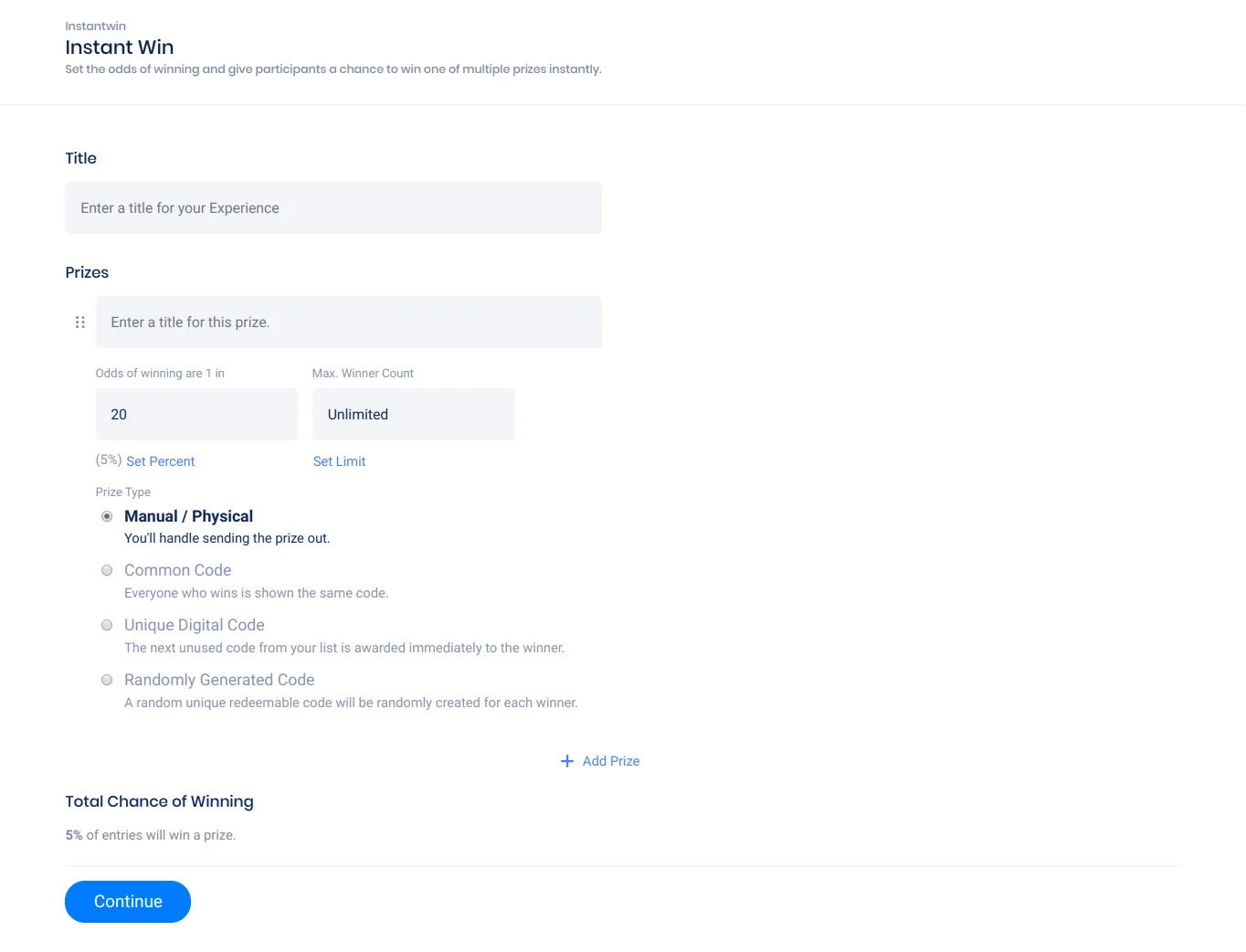The width and height of the screenshot is (1246, 952).
Task: Select the Common Code radio button
Action: (x=107, y=570)
